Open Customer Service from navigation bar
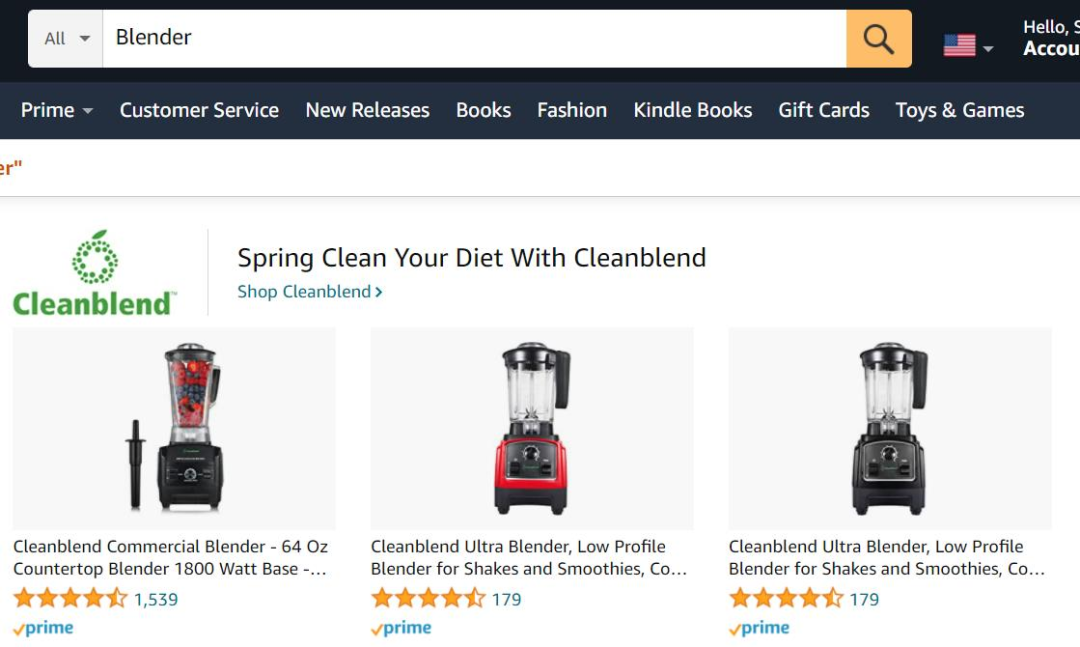The height and width of the screenshot is (647, 1080). (x=199, y=110)
